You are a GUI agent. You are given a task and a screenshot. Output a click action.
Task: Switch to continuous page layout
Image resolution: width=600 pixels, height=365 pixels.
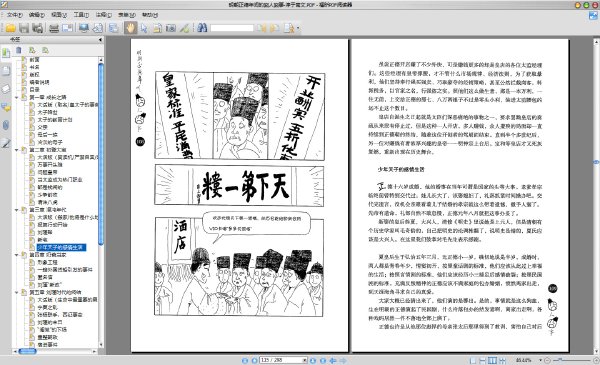point(483,360)
